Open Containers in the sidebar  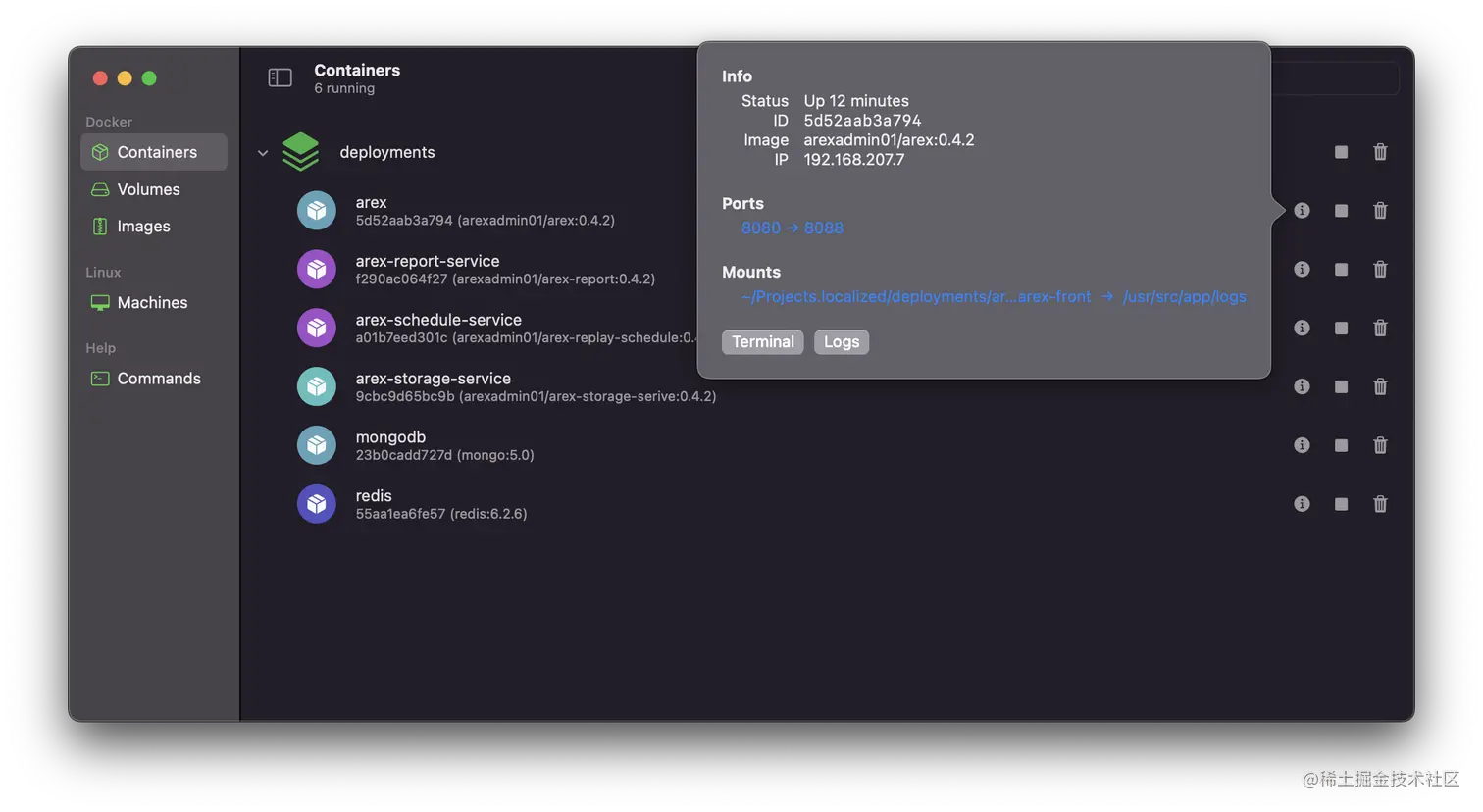[x=154, y=152]
